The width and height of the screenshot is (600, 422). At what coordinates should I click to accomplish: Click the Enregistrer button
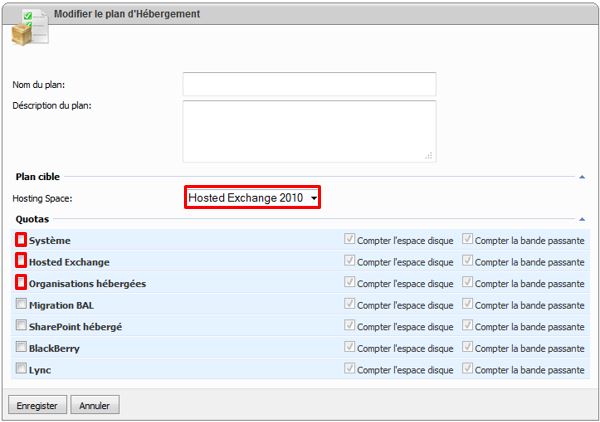pyautogui.click(x=38, y=406)
